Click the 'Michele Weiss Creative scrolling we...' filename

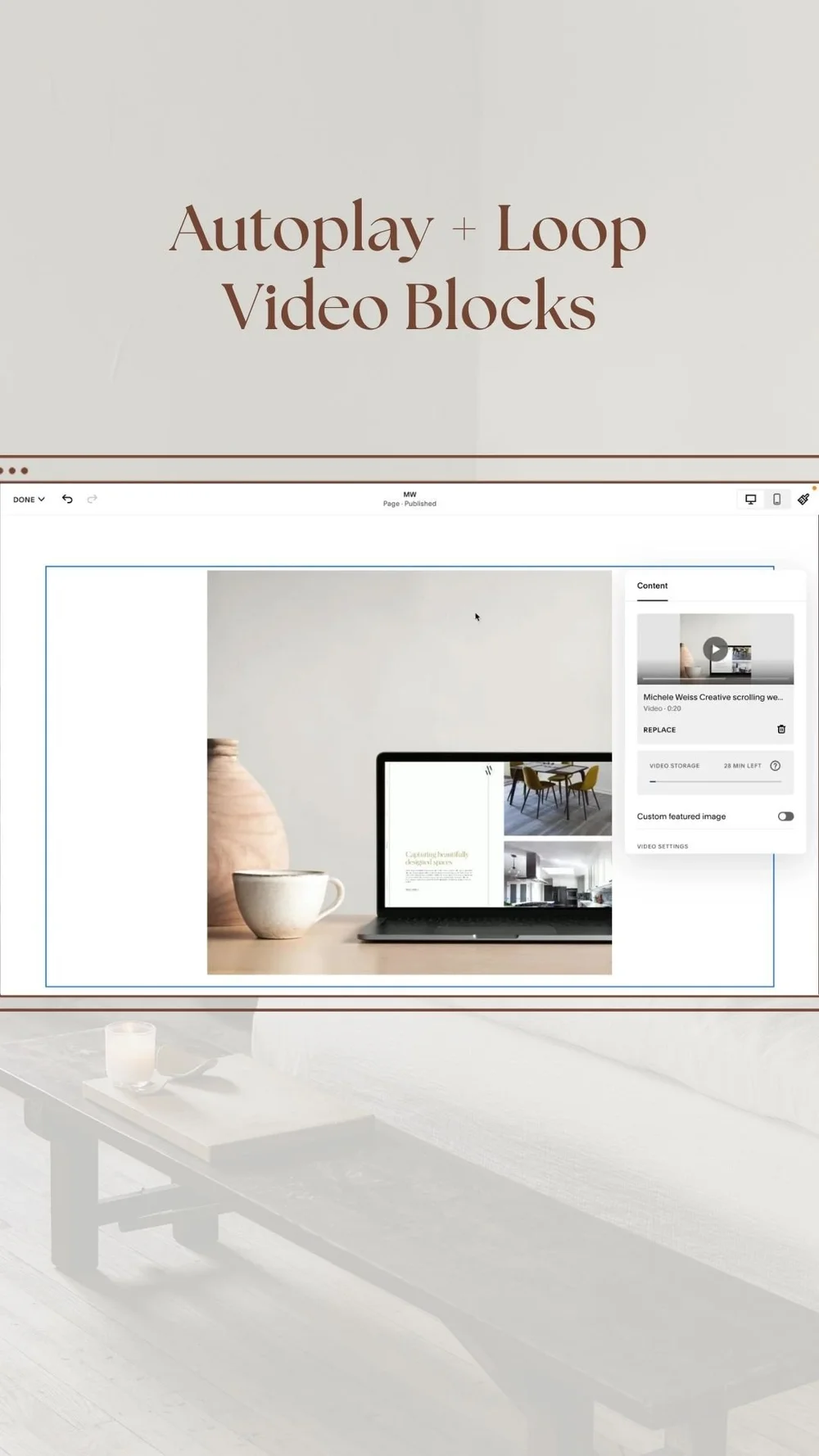713,697
